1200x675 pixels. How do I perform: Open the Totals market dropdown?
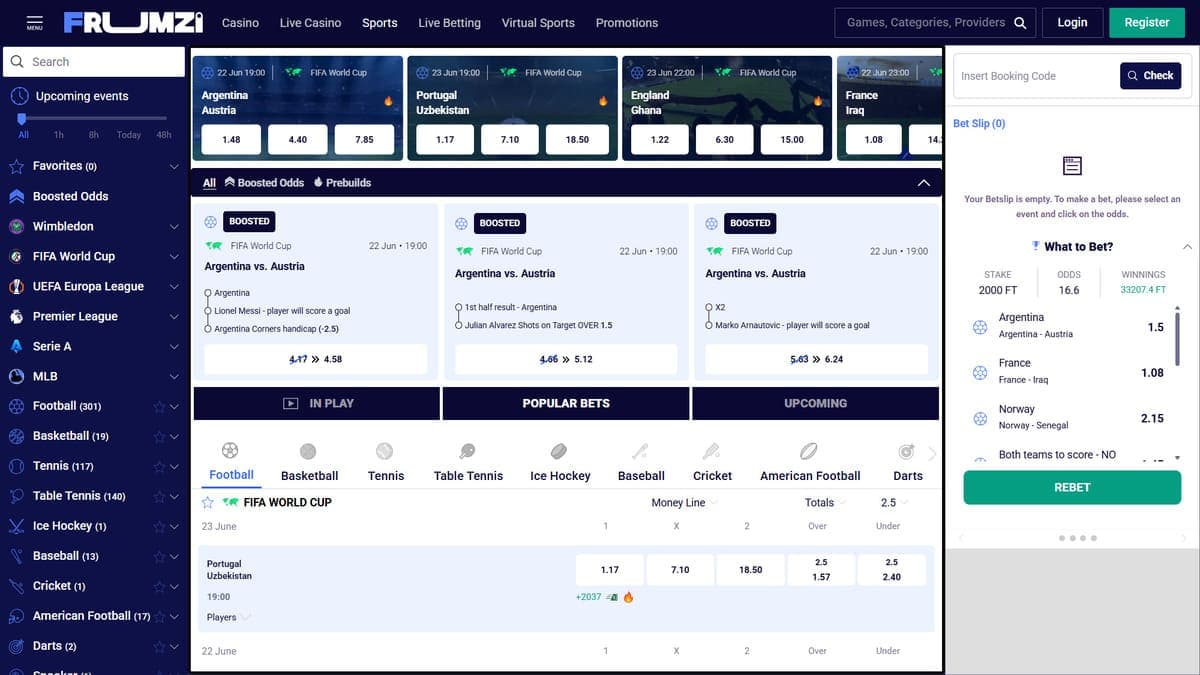[826, 502]
